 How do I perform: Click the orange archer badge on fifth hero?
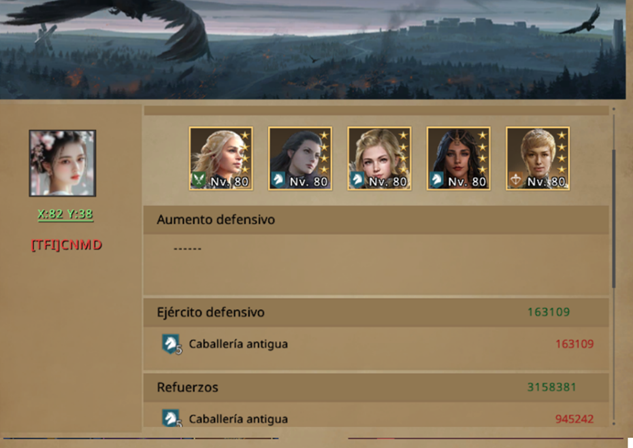pos(515,180)
